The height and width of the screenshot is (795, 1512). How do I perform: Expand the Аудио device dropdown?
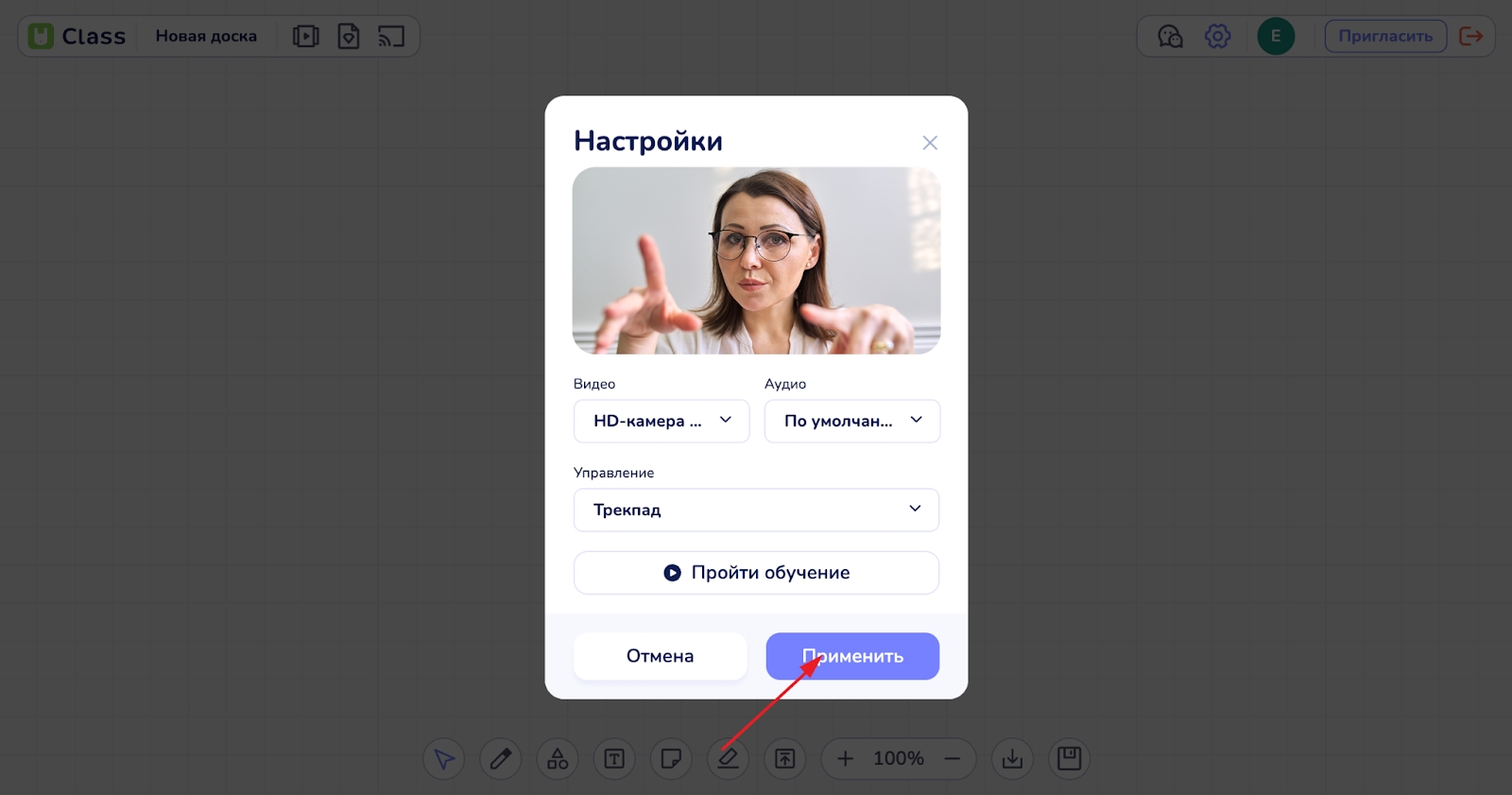(851, 421)
